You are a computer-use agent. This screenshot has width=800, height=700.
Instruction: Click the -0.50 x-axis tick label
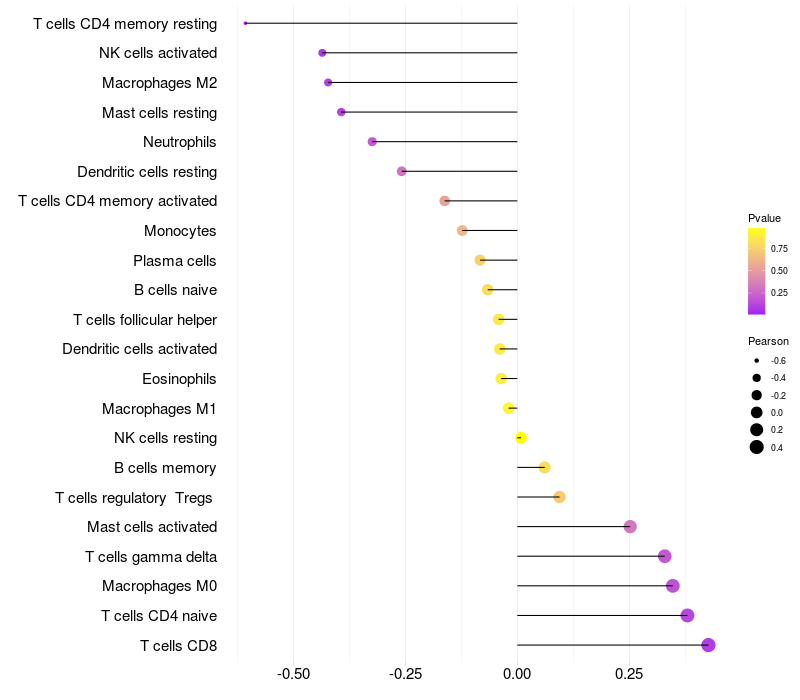(293, 674)
